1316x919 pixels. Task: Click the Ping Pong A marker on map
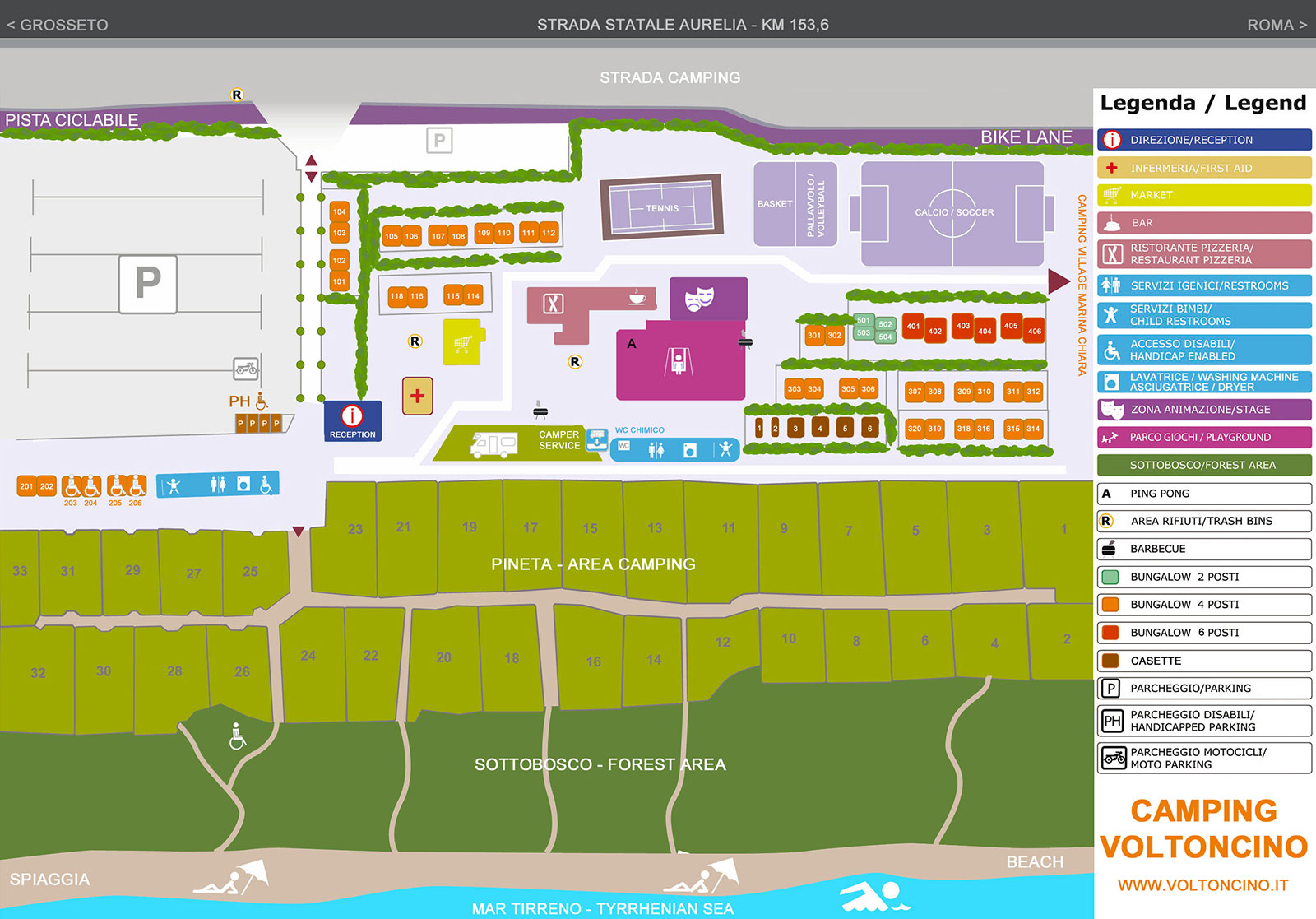point(632,344)
